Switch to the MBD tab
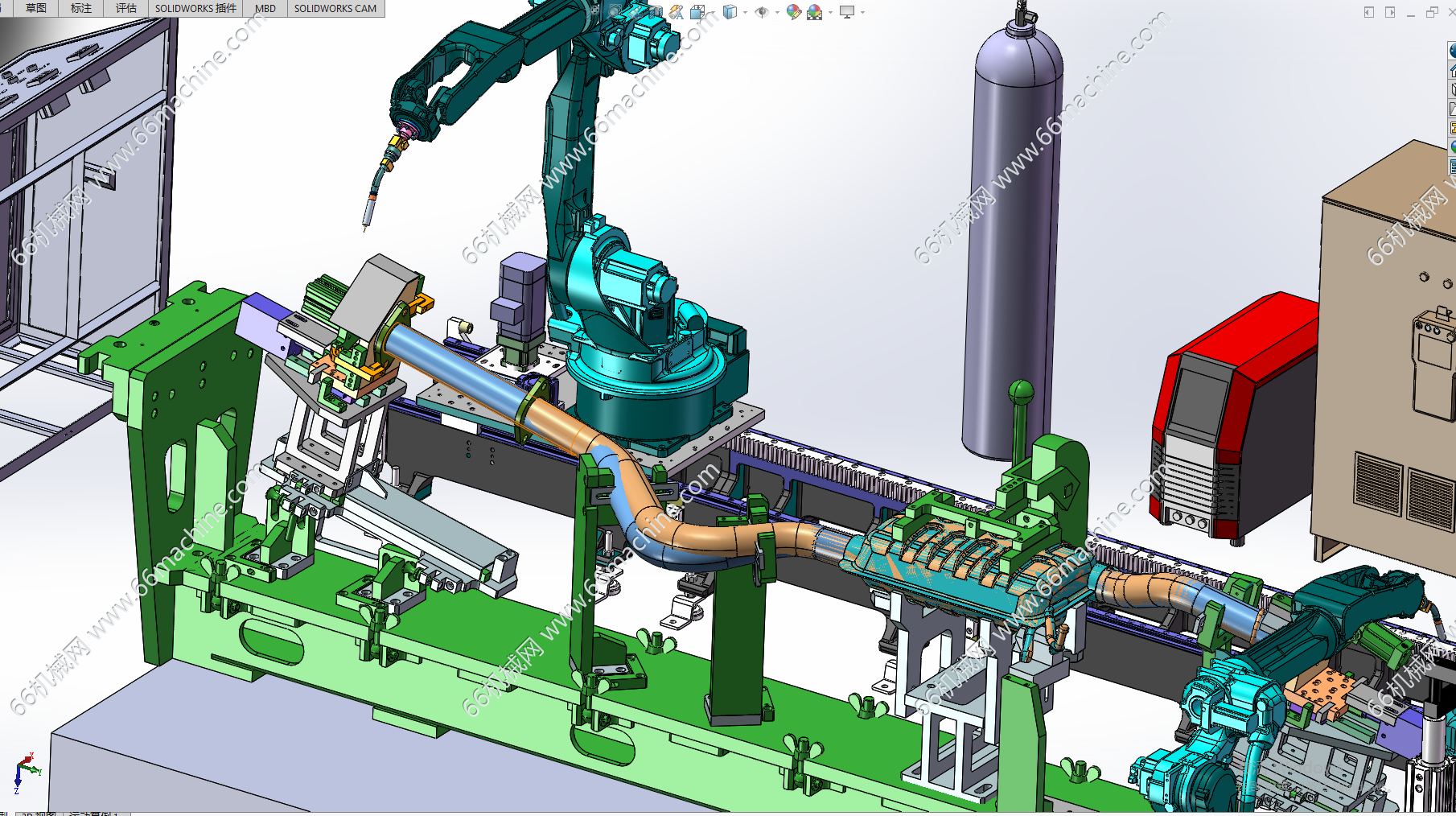1456x816 pixels. (265, 8)
